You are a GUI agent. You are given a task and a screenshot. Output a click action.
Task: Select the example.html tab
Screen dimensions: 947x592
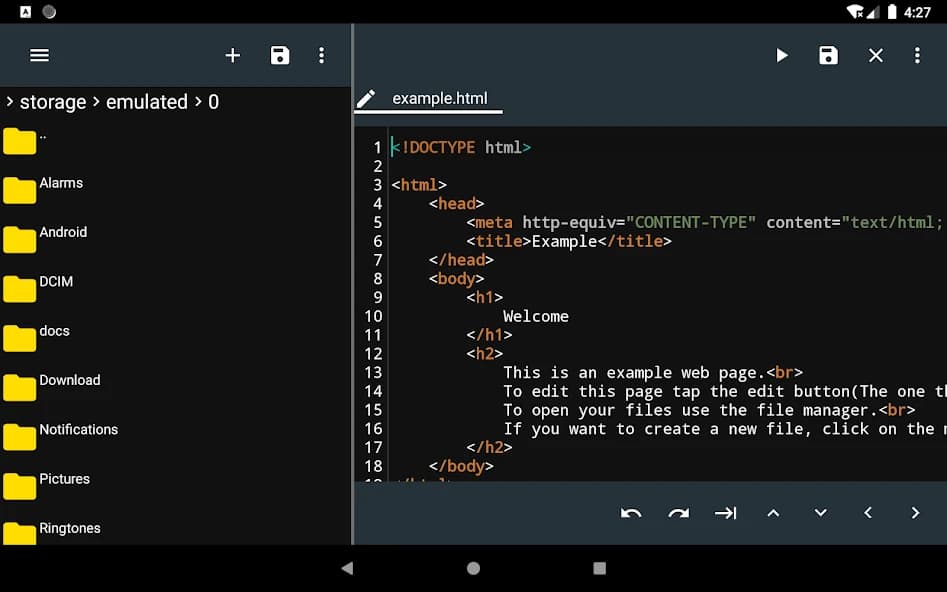coord(440,98)
